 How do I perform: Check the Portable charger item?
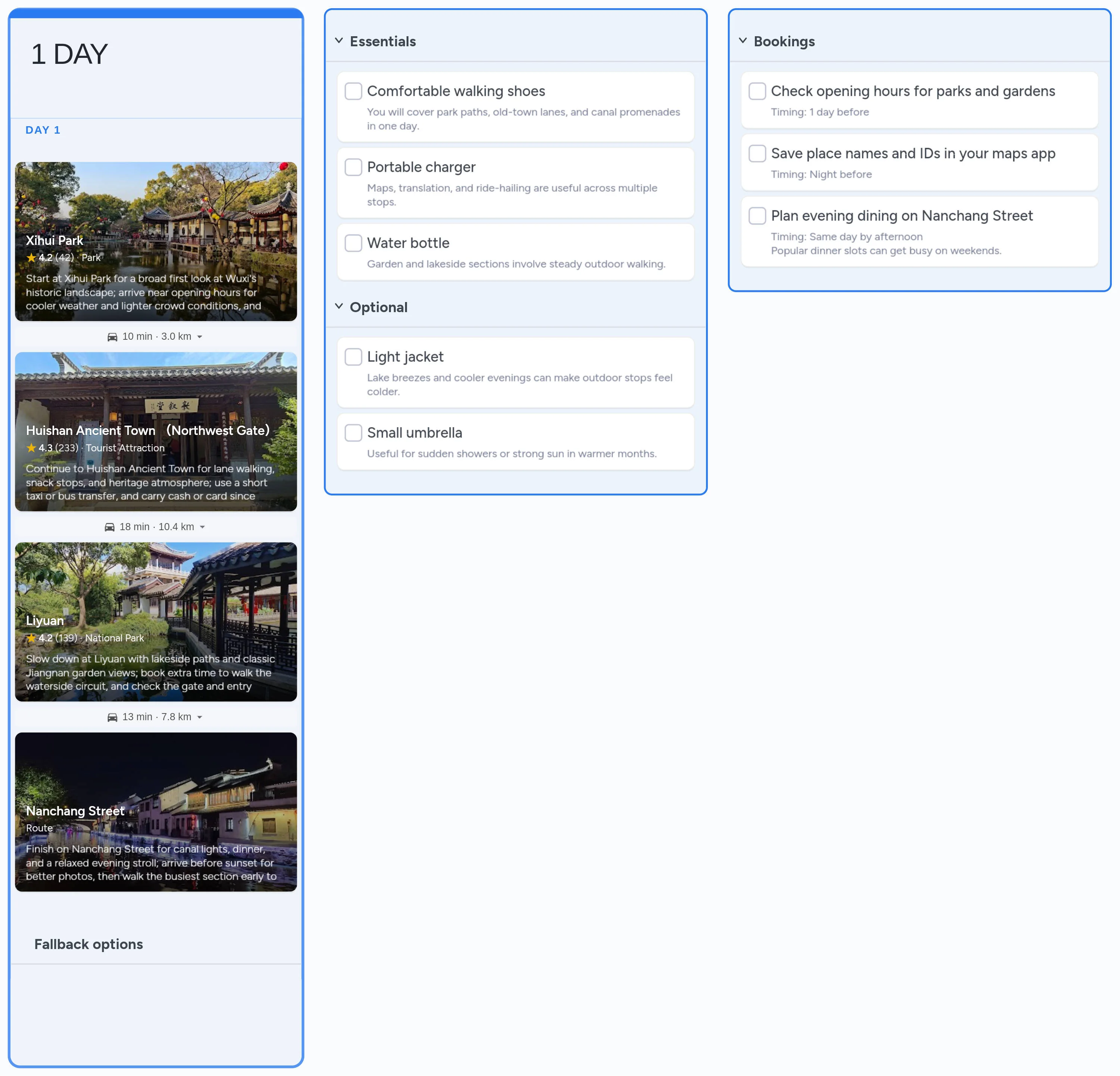[353, 167]
